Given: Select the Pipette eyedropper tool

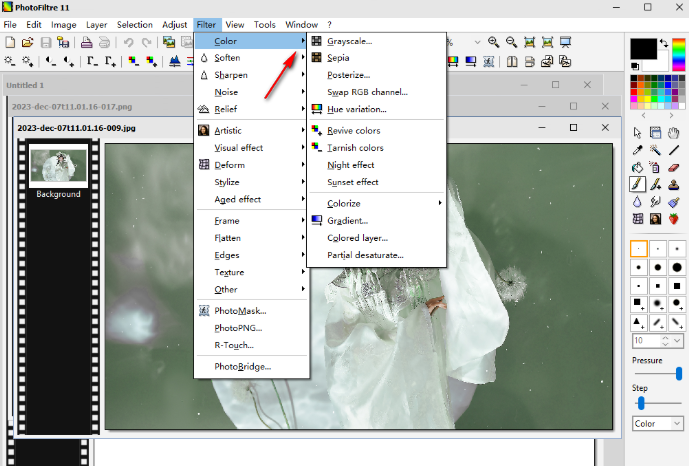Looking at the screenshot, I should point(638,150).
